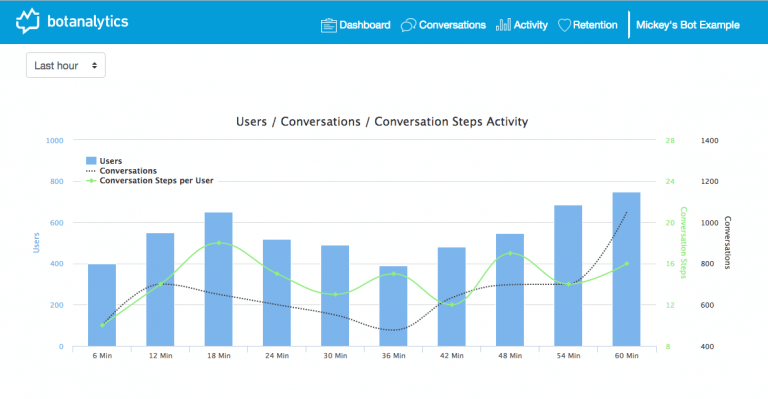Open the Dashboard menu item
The width and height of the screenshot is (768, 399).
point(356,25)
